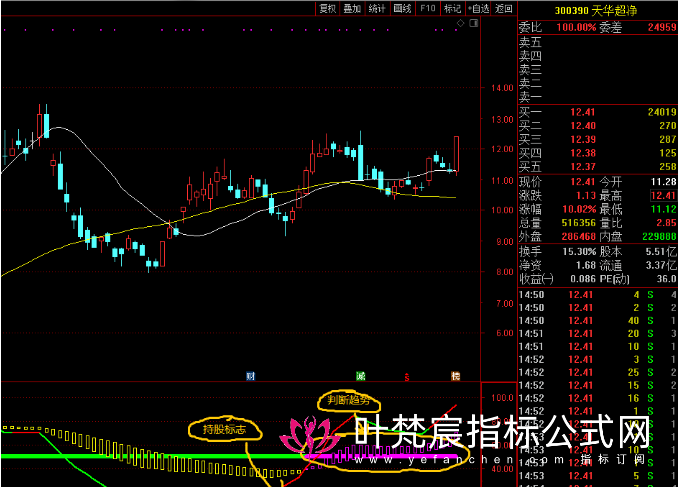The height and width of the screenshot is (487, 679).
Task: Click the 100.0 indicator axis label
Action: click(x=502, y=397)
